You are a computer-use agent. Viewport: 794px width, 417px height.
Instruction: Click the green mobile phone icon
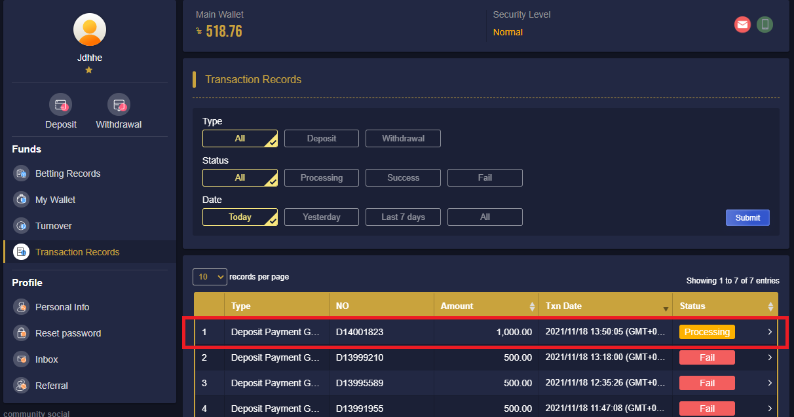tap(765, 25)
